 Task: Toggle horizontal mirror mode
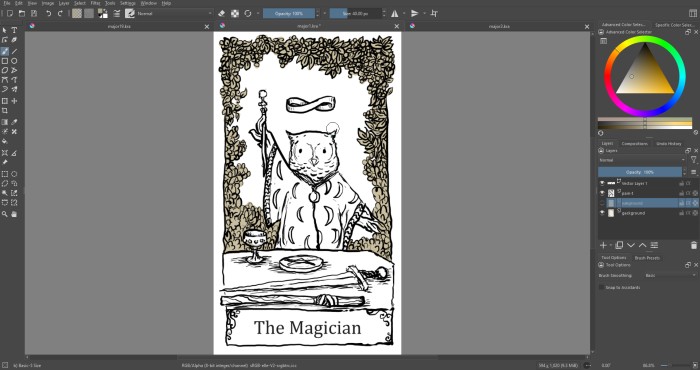click(x=395, y=13)
